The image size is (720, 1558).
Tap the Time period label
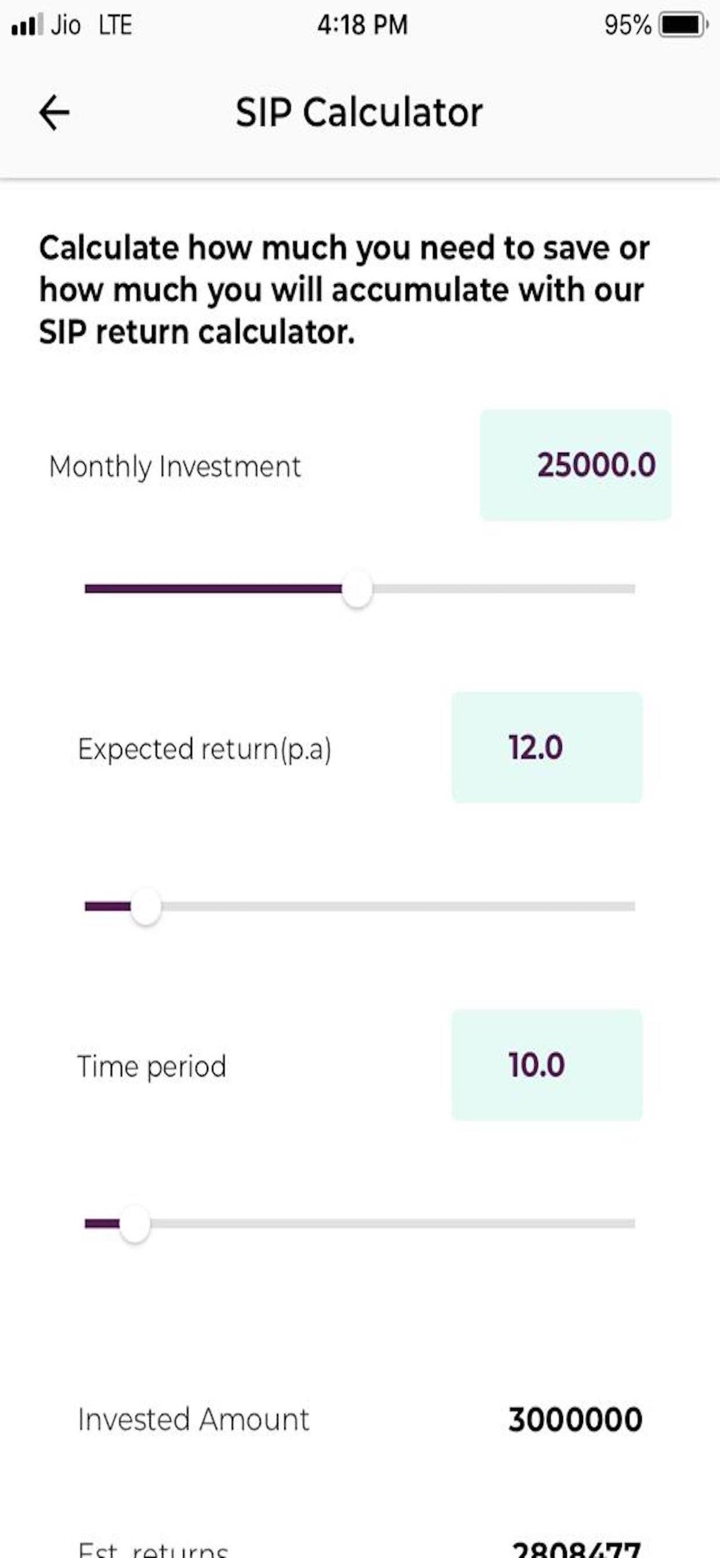[152, 1066]
